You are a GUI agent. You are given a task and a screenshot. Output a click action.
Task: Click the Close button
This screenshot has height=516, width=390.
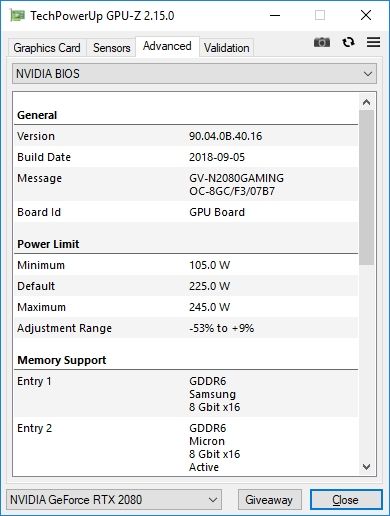click(346, 499)
